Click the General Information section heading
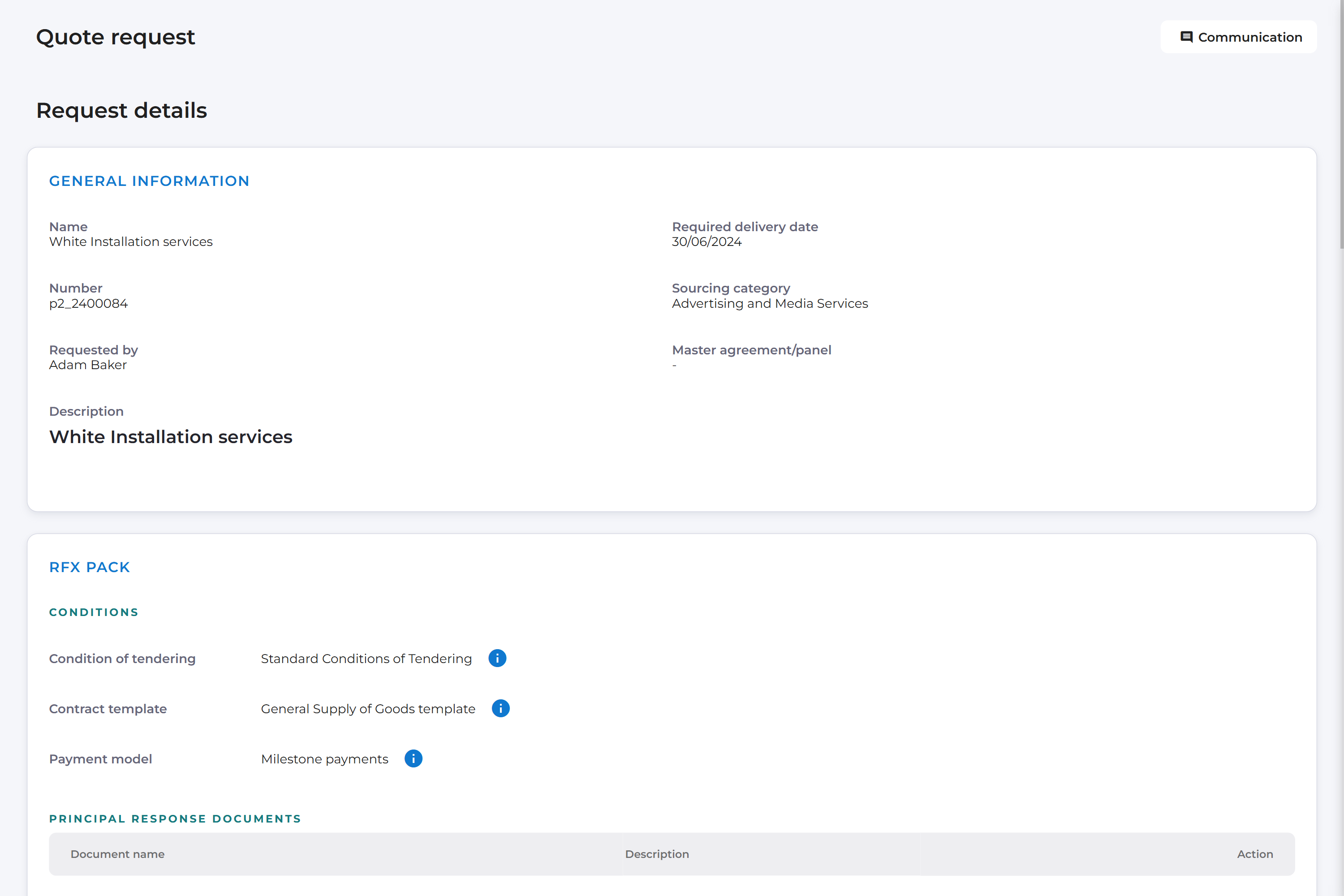The width and height of the screenshot is (1344, 896). point(149,181)
